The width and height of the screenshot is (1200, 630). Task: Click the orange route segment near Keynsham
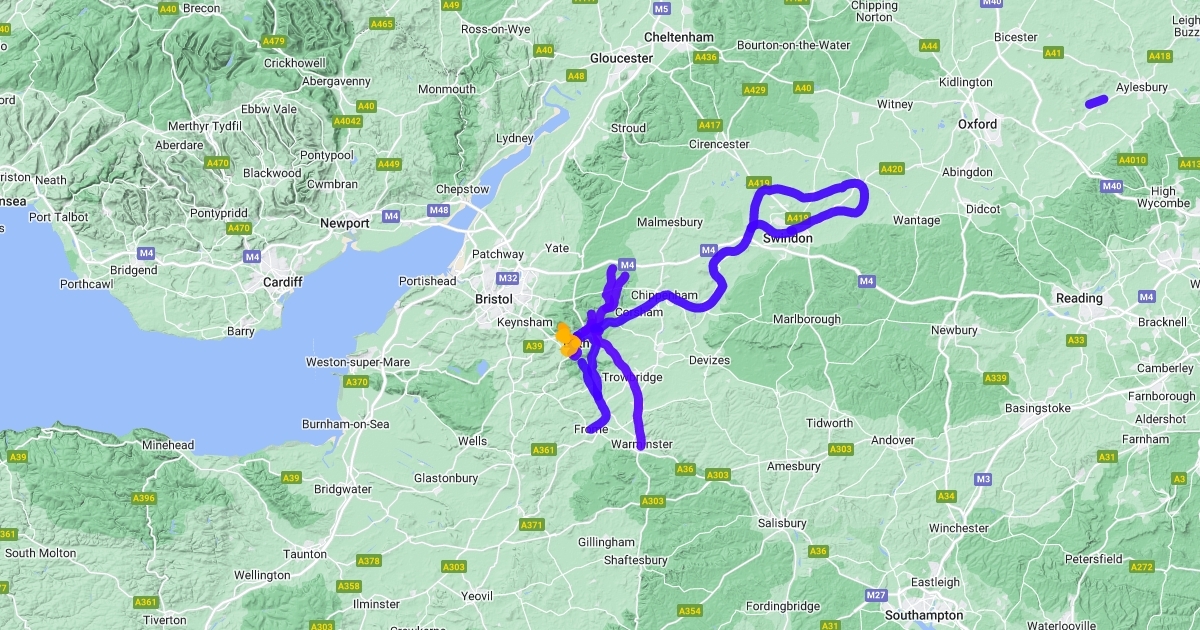[x=567, y=339]
